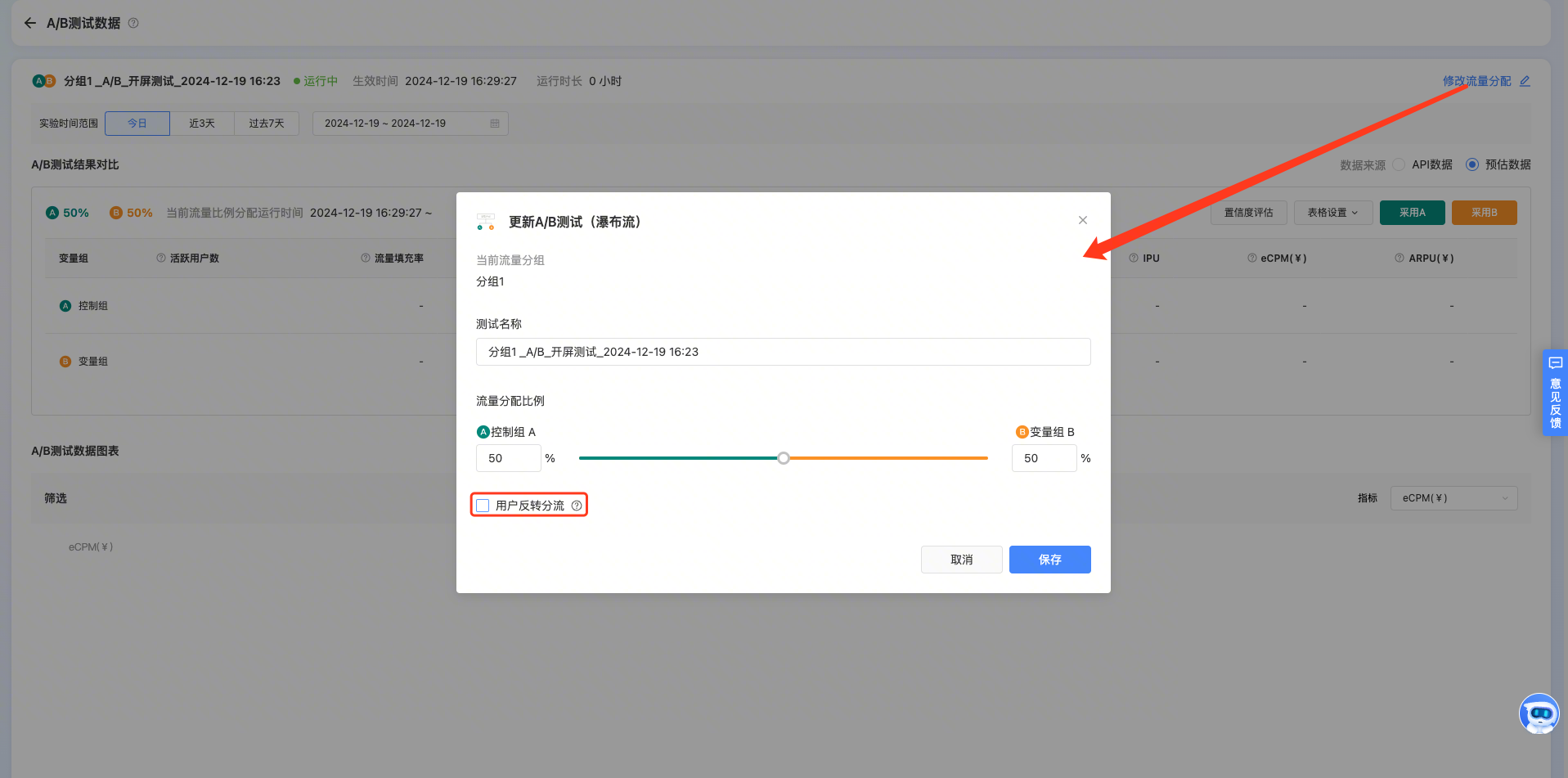Open the robot assistant chat icon
Image resolution: width=1568 pixels, height=778 pixels.
tap(1539, 714)
